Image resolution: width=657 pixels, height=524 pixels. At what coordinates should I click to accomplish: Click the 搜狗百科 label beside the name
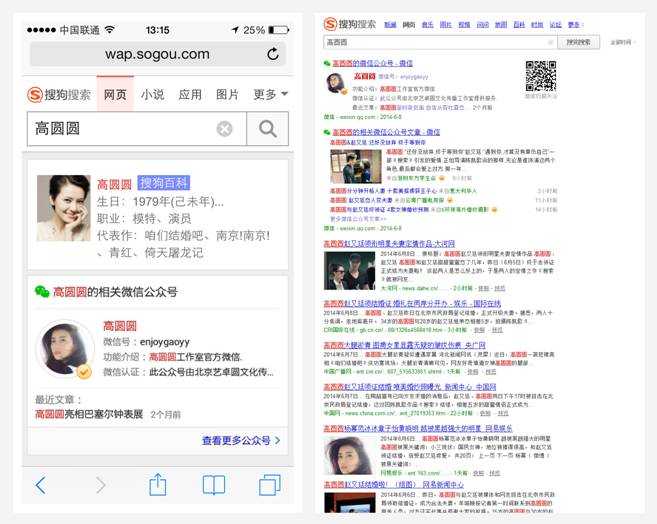[164, 183]
